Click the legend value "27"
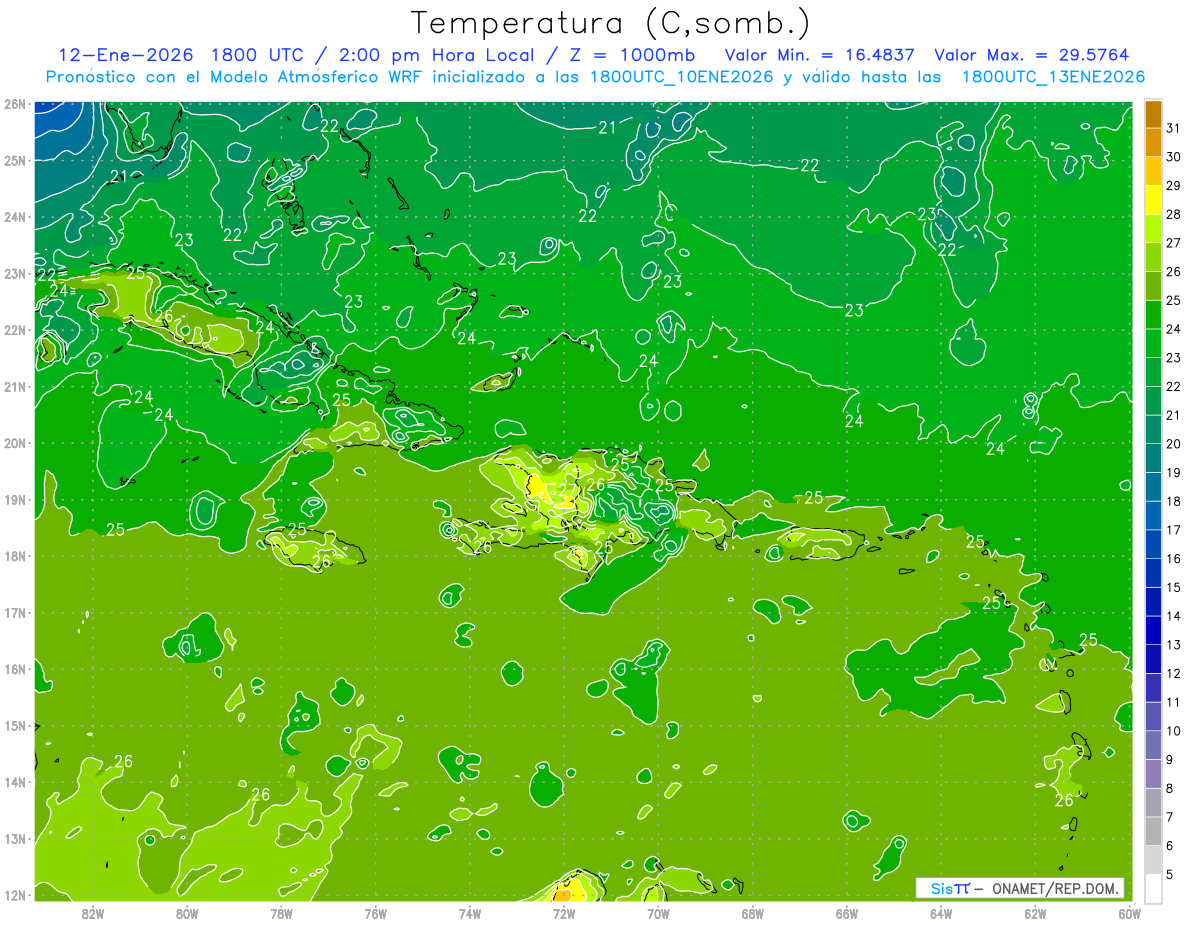The image size is (1200, 927). [1174, 243]
